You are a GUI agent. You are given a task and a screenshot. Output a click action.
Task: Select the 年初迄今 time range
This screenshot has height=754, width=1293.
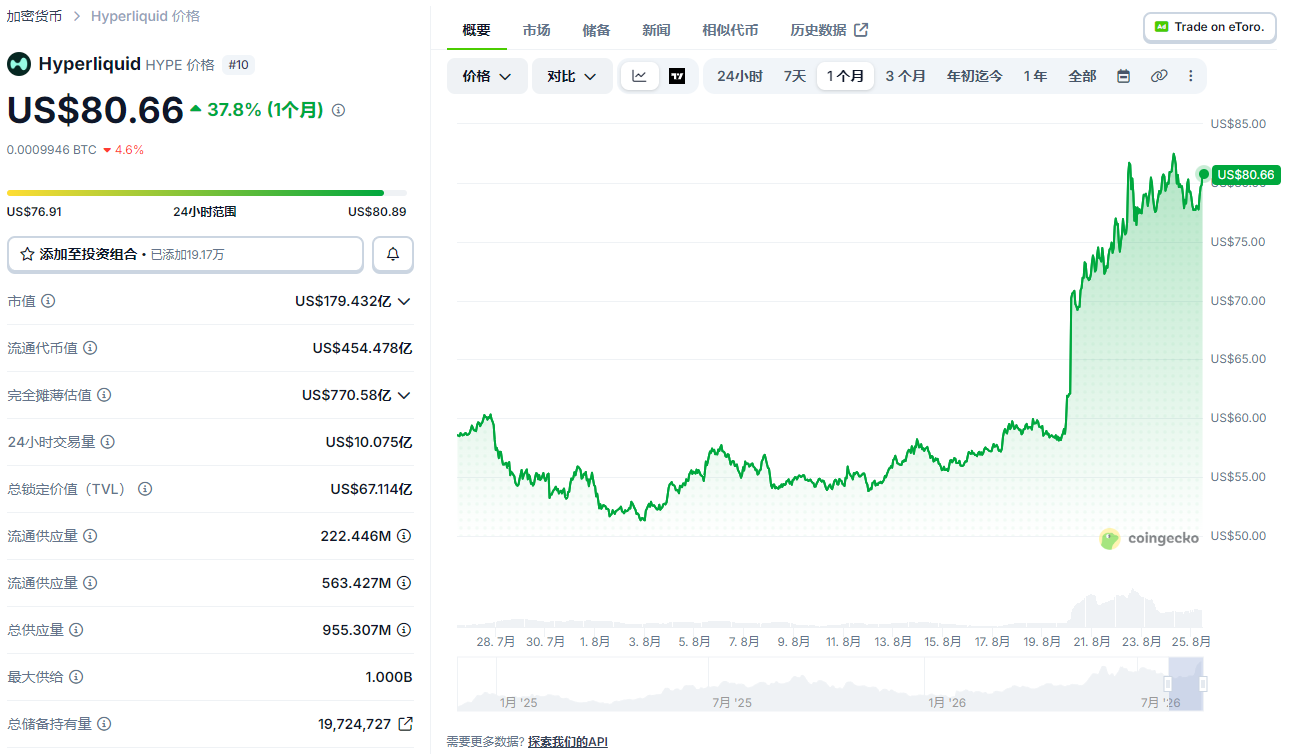coord(975,76)
